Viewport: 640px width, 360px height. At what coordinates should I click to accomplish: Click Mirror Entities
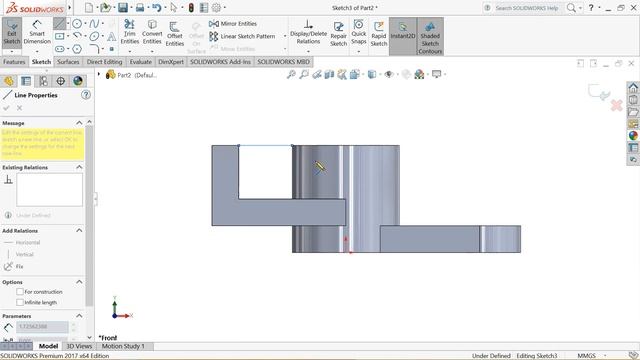point(233,24)
